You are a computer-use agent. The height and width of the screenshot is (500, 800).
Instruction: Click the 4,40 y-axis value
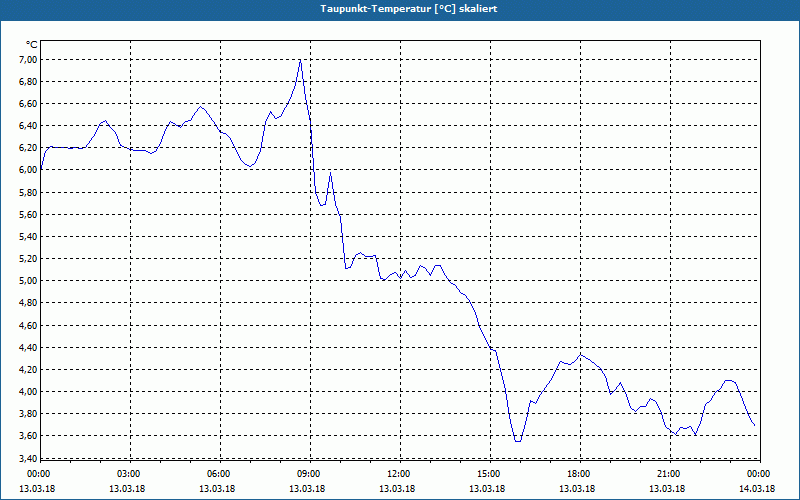coord(29,347)
